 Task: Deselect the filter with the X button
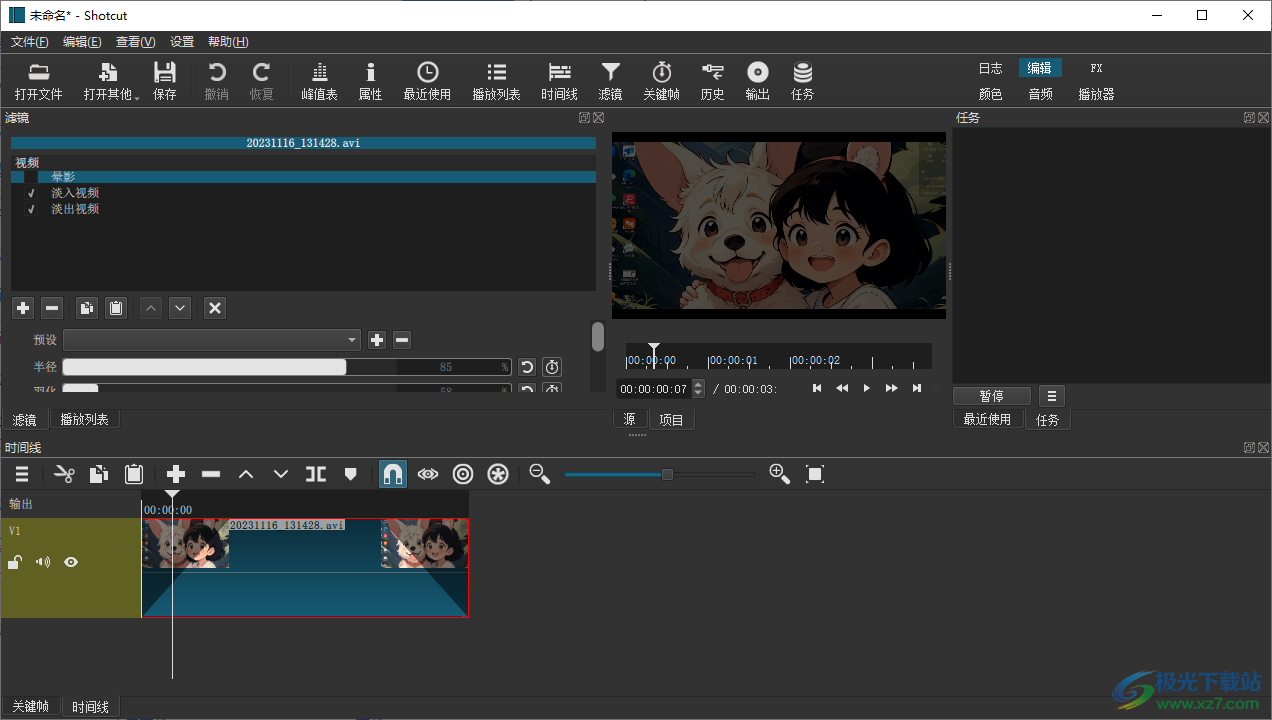(x=215, y=308)
